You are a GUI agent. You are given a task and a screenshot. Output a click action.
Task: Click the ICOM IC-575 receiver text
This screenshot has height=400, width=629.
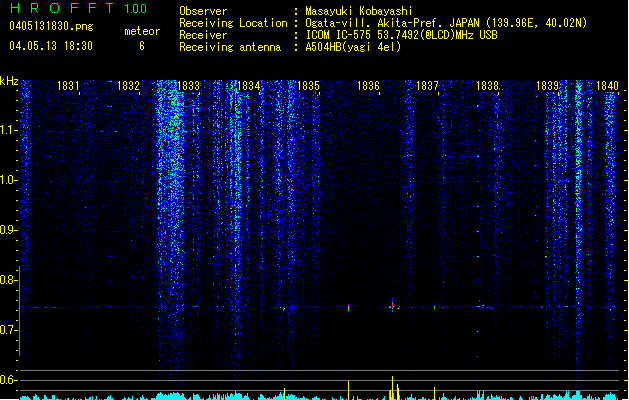401,35
